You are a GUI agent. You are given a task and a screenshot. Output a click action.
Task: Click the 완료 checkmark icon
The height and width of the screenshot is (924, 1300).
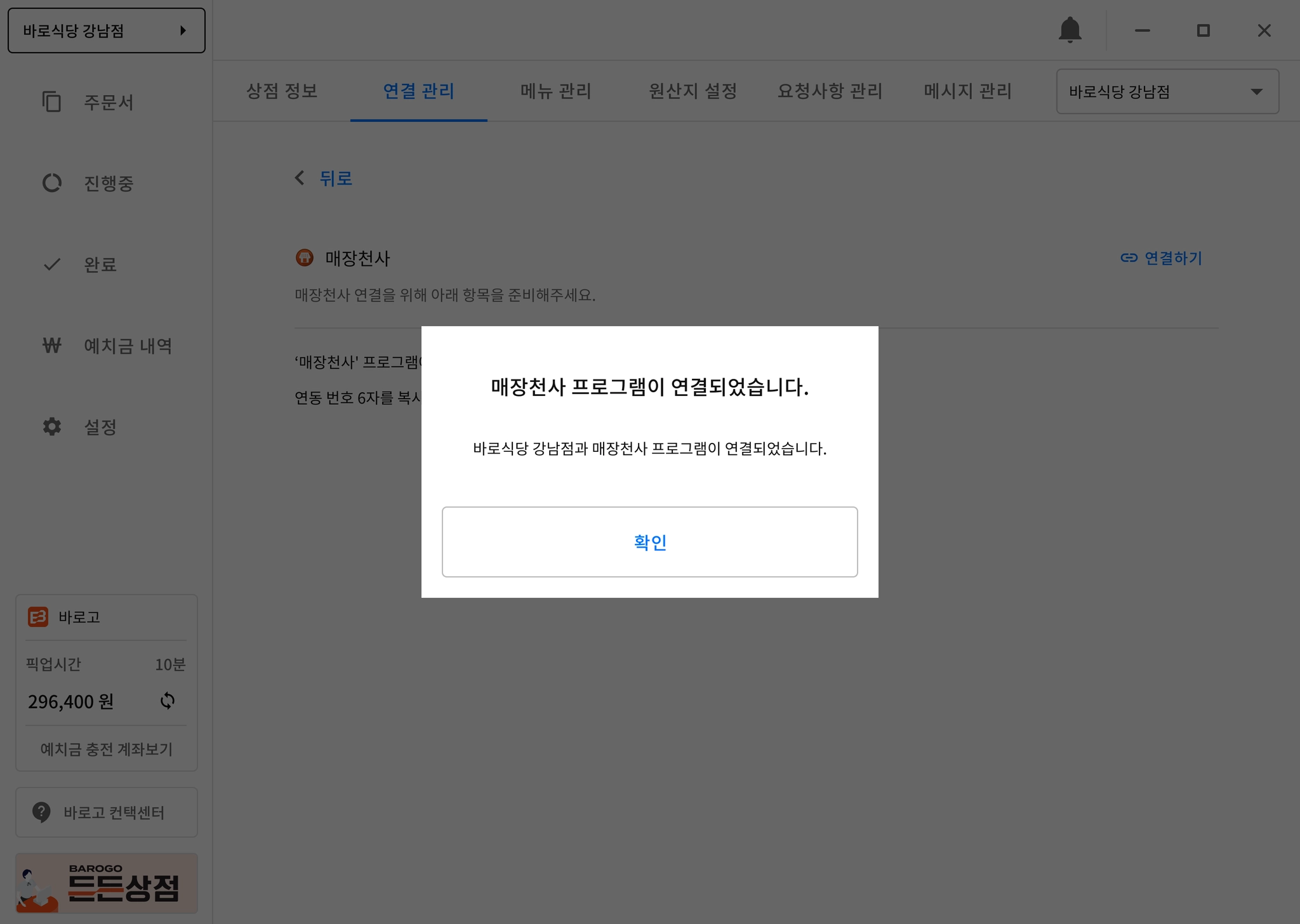[x=51, y=264]
